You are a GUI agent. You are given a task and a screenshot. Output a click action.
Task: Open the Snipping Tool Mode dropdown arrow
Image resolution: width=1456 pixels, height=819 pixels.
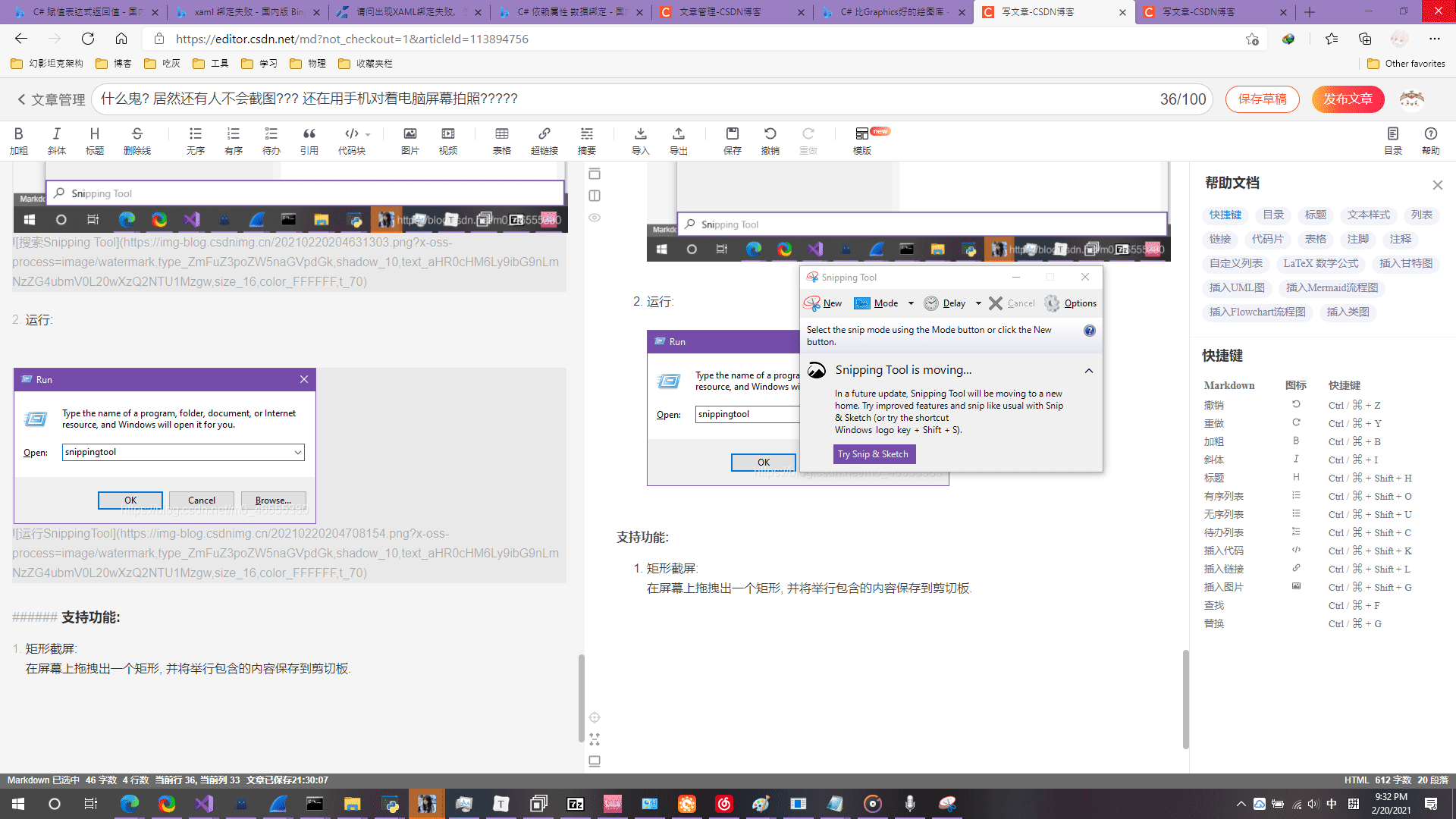click(x=911, y=303)
